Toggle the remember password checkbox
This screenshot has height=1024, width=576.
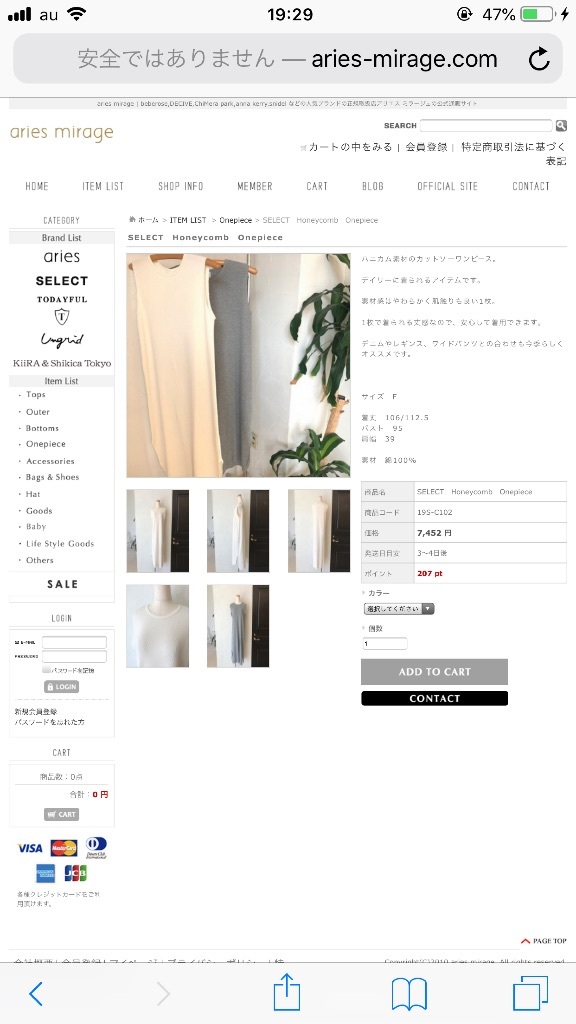pos(46,669)
